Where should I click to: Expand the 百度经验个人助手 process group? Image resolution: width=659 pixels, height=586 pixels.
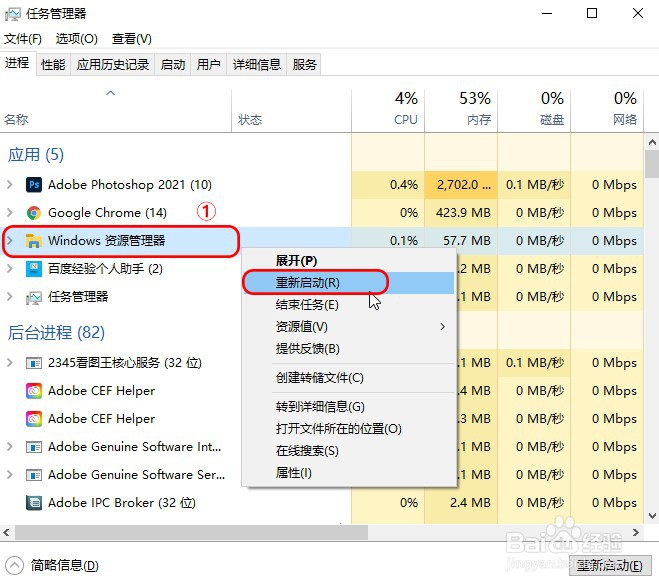(10, 269)
